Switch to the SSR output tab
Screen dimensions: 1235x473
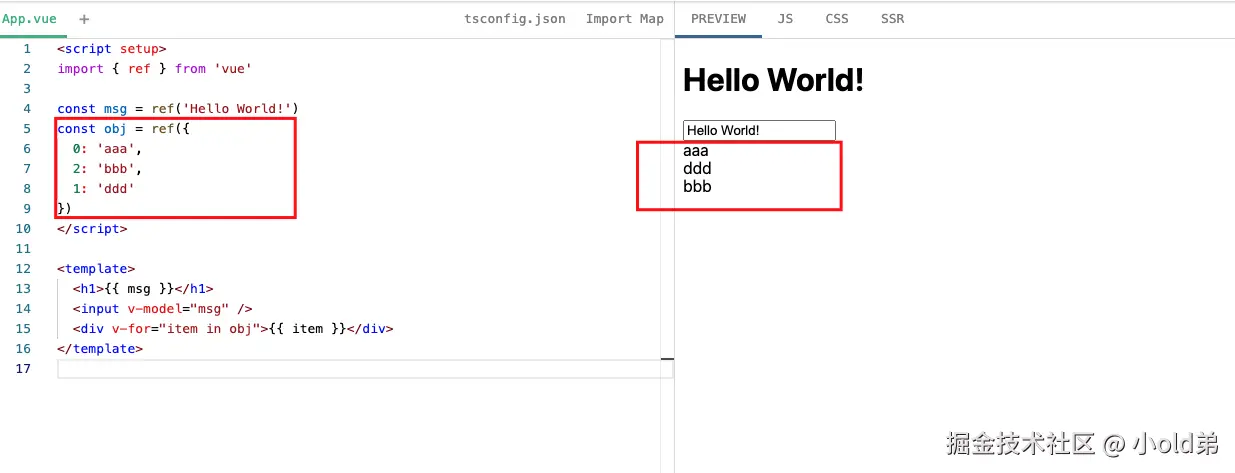pos(892,19)
